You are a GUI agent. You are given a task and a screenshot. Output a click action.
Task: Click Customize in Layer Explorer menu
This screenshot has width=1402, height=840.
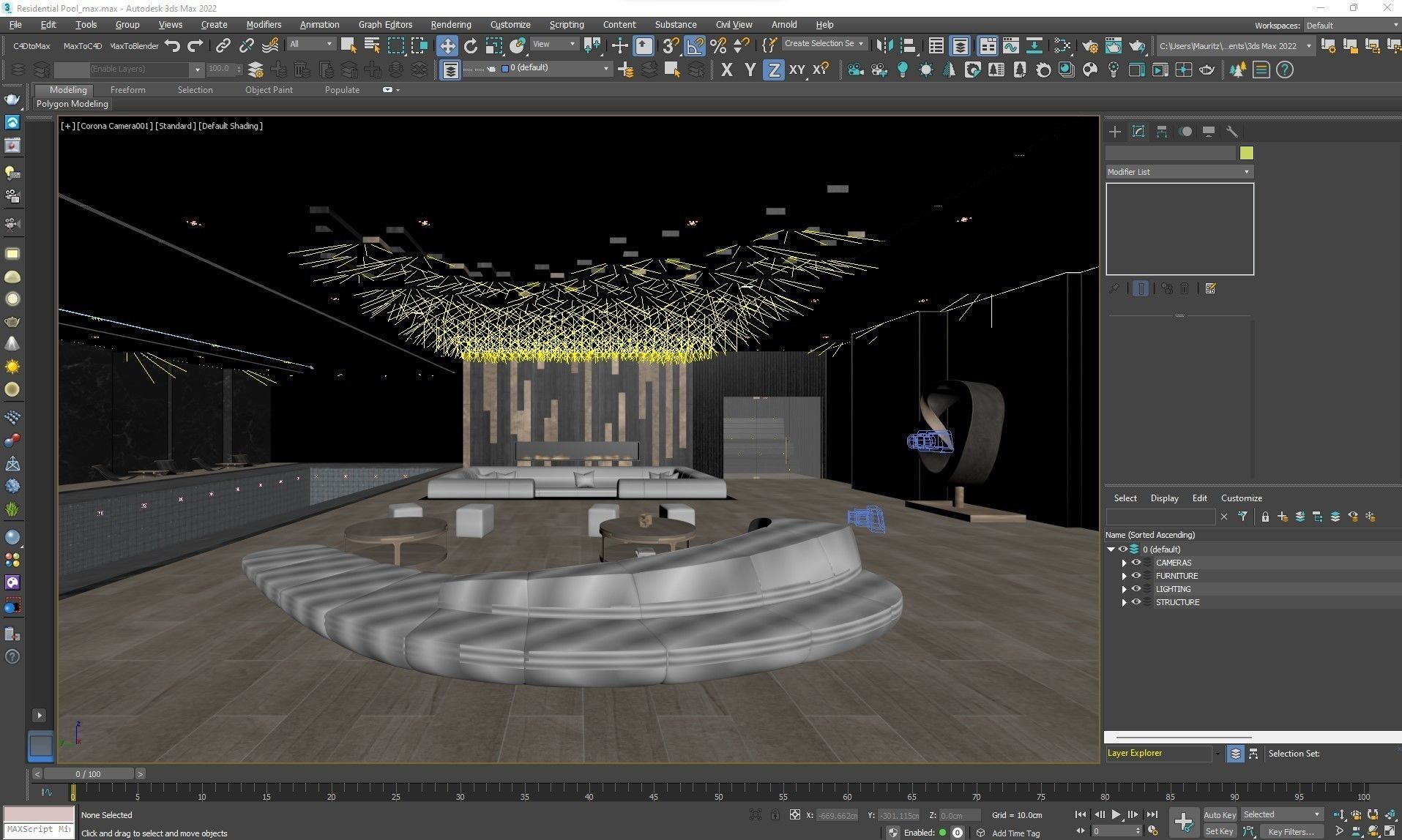click(1241, 498)
